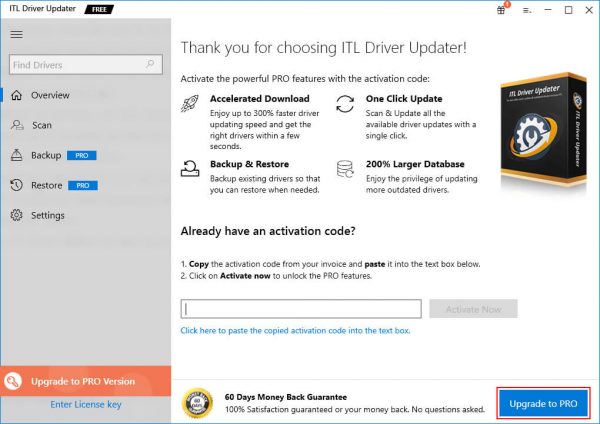
Task: Click the blue Upgrade to PRO button
Action: [543, 403]
